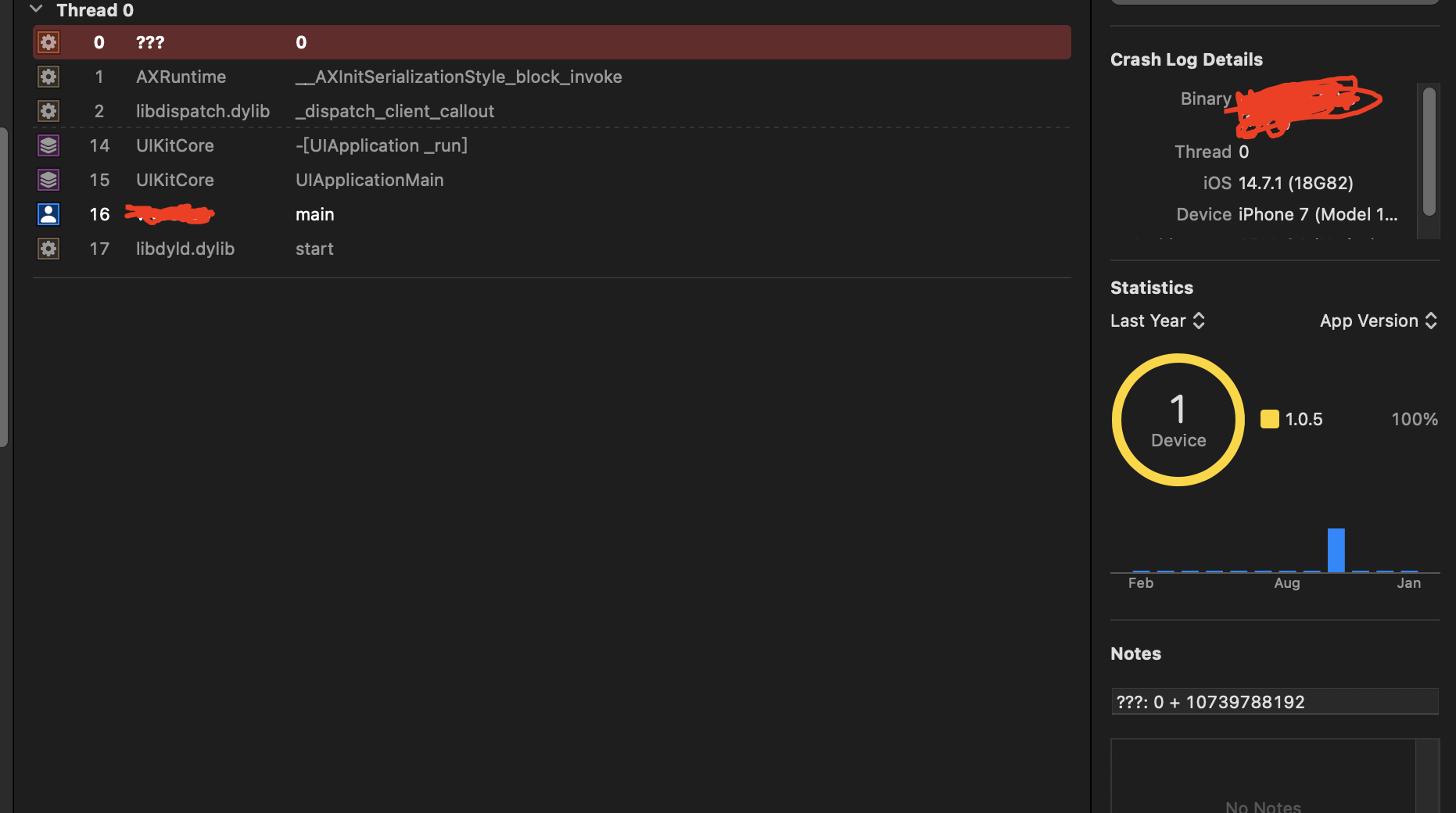Click the Notes heading
This screenshot has height=813, width=1456.
tap(1135, 654)
